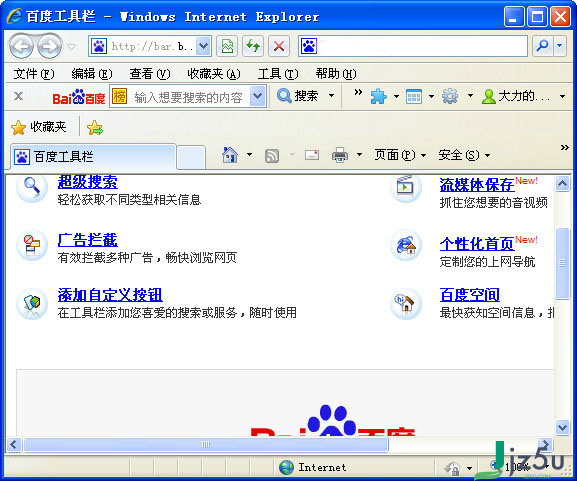The height and width of the screenshot is (481, 577).
Task: Open the 页面(P) command menu
Action: [x=400, y=155]
